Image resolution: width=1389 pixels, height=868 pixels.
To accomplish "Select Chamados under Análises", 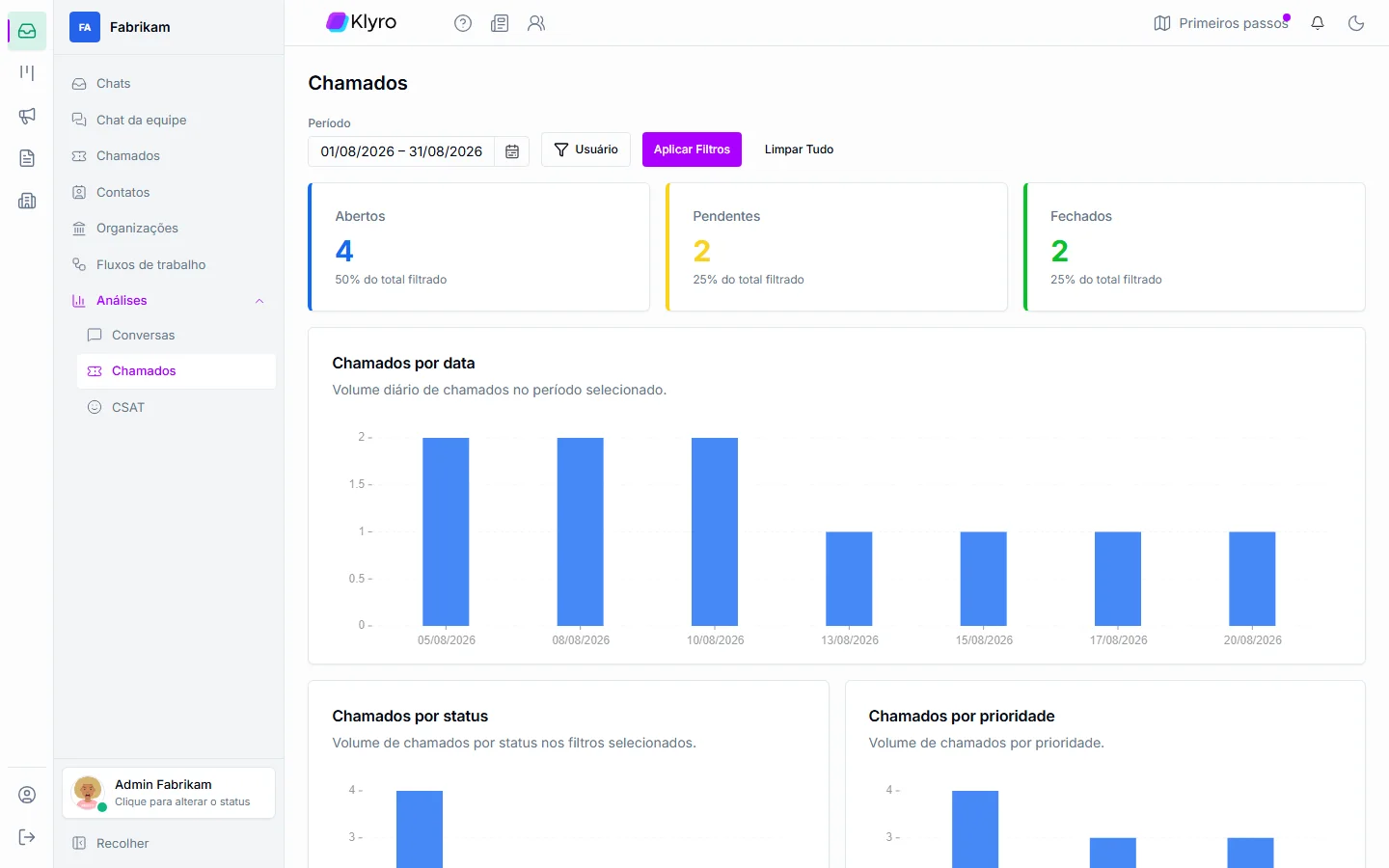I will [177, 371].
